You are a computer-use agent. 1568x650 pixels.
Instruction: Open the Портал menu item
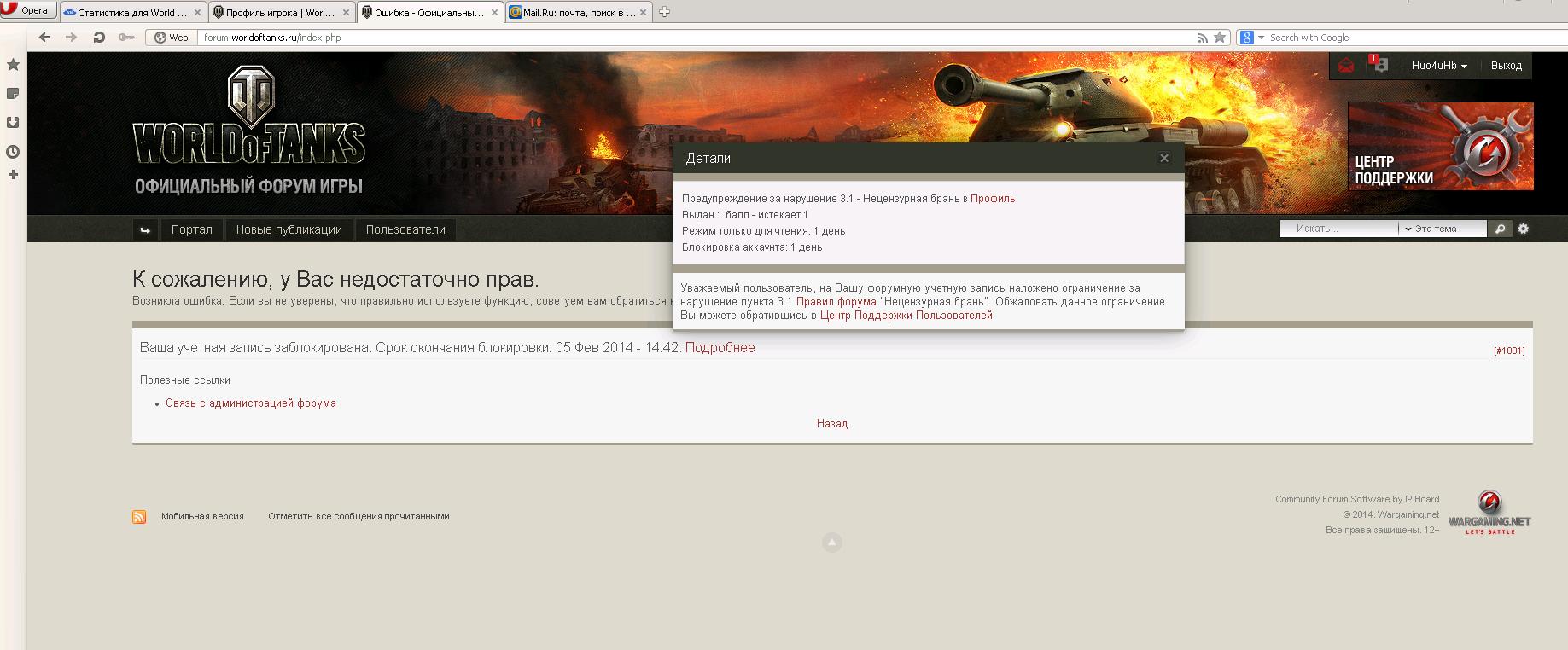coord(191,229)
